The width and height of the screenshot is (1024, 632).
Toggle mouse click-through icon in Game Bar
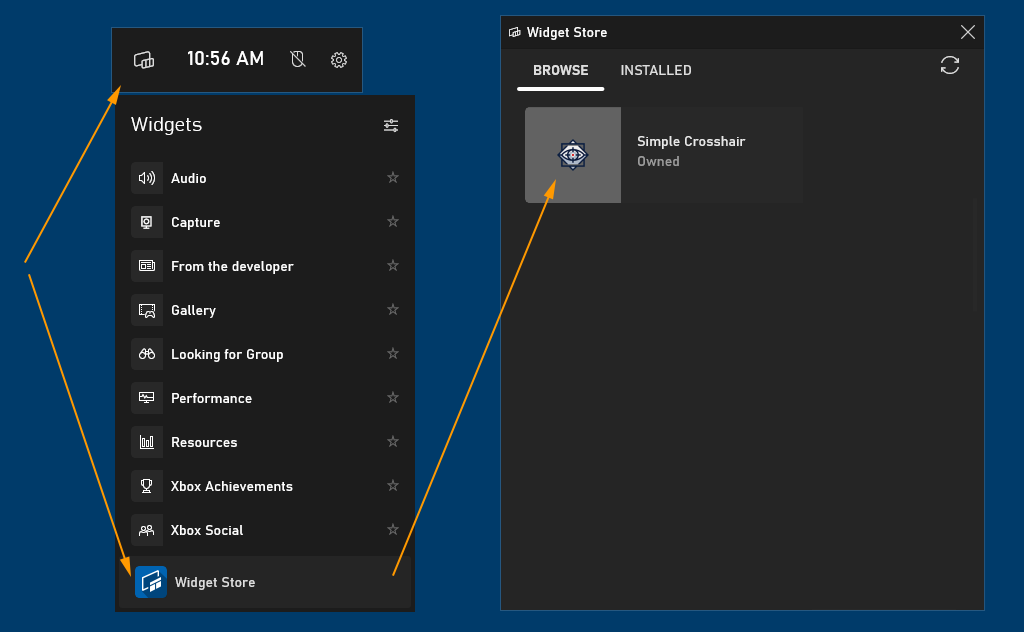pos(298,59)
